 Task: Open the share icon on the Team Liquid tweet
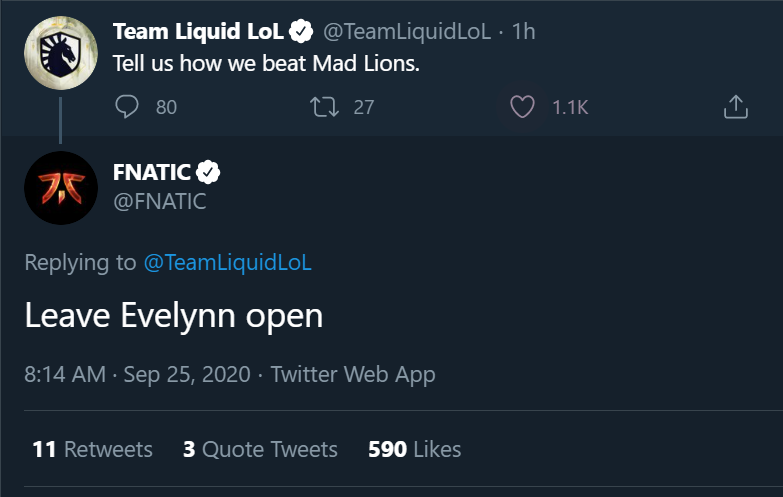pos(736,107)
